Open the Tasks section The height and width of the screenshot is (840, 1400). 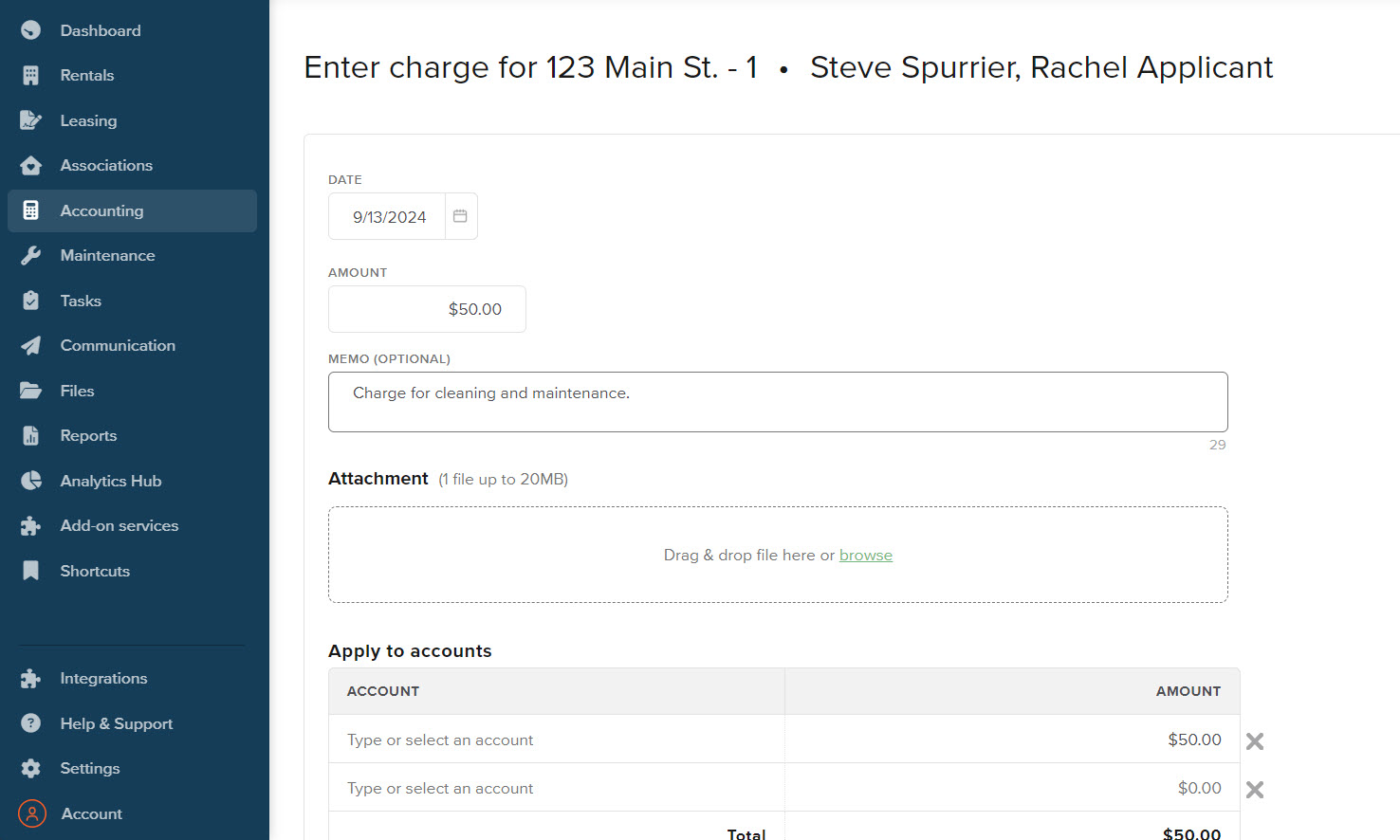pos(80,301)
